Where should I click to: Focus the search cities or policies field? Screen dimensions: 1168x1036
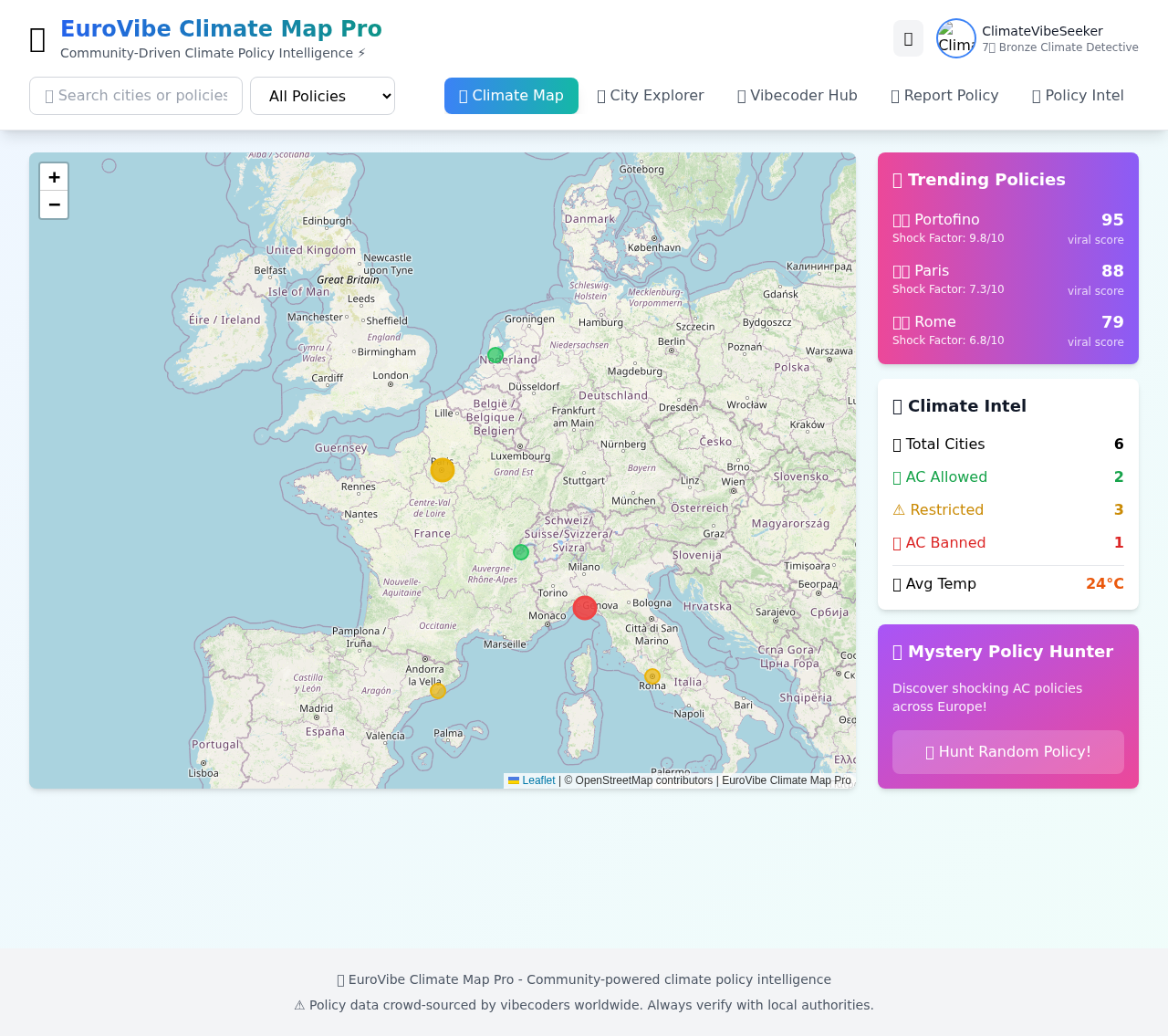coord(136,96)
